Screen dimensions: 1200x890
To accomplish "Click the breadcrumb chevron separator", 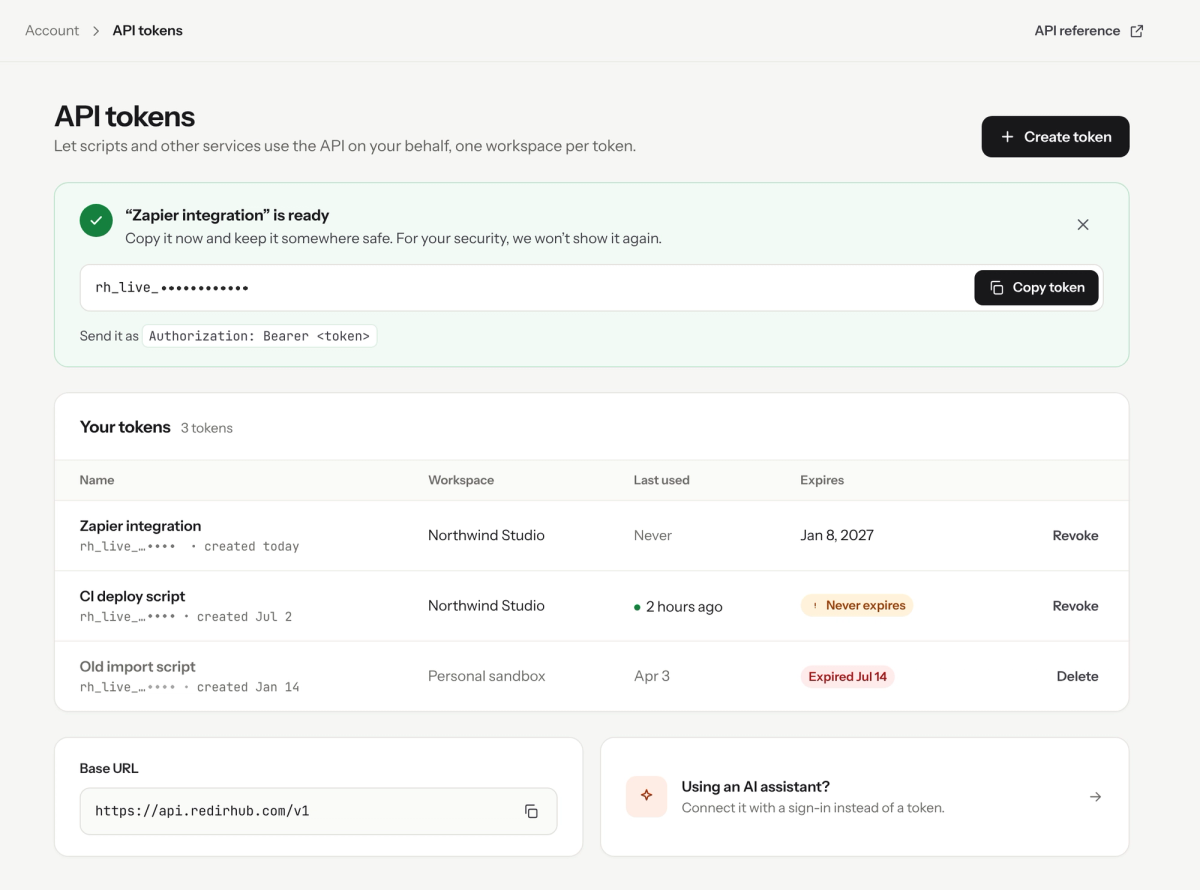I will coord(96,31).
